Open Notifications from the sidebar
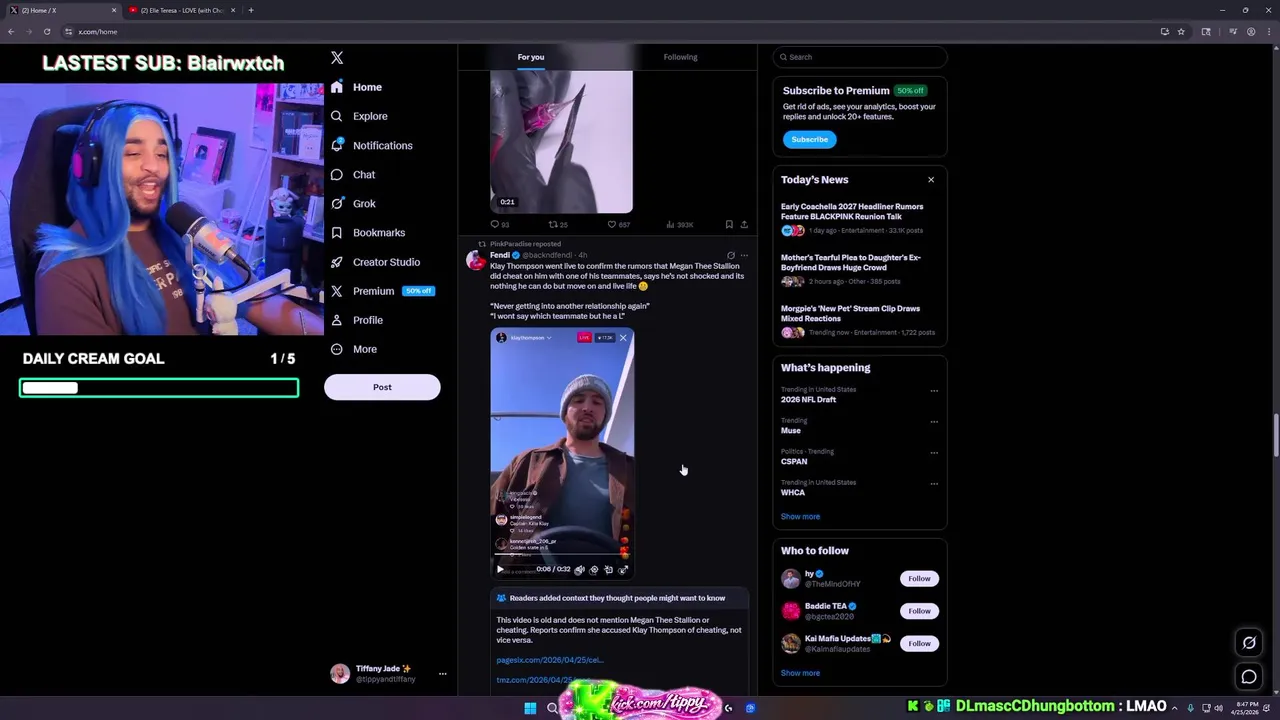Screen dimensions: 1280x720 [371, 145]
